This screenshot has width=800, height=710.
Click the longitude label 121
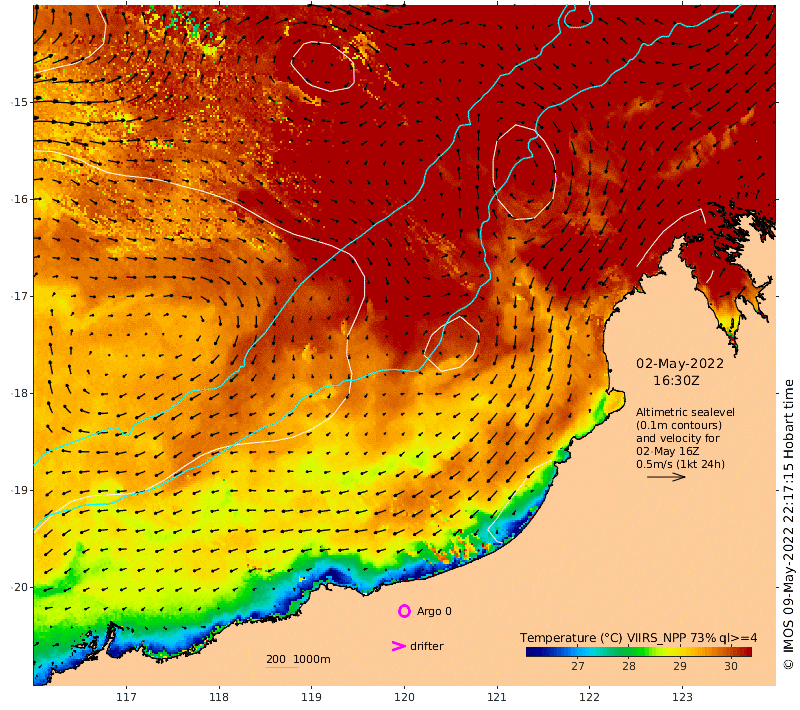pyautogui.click(x=496, y=697)
